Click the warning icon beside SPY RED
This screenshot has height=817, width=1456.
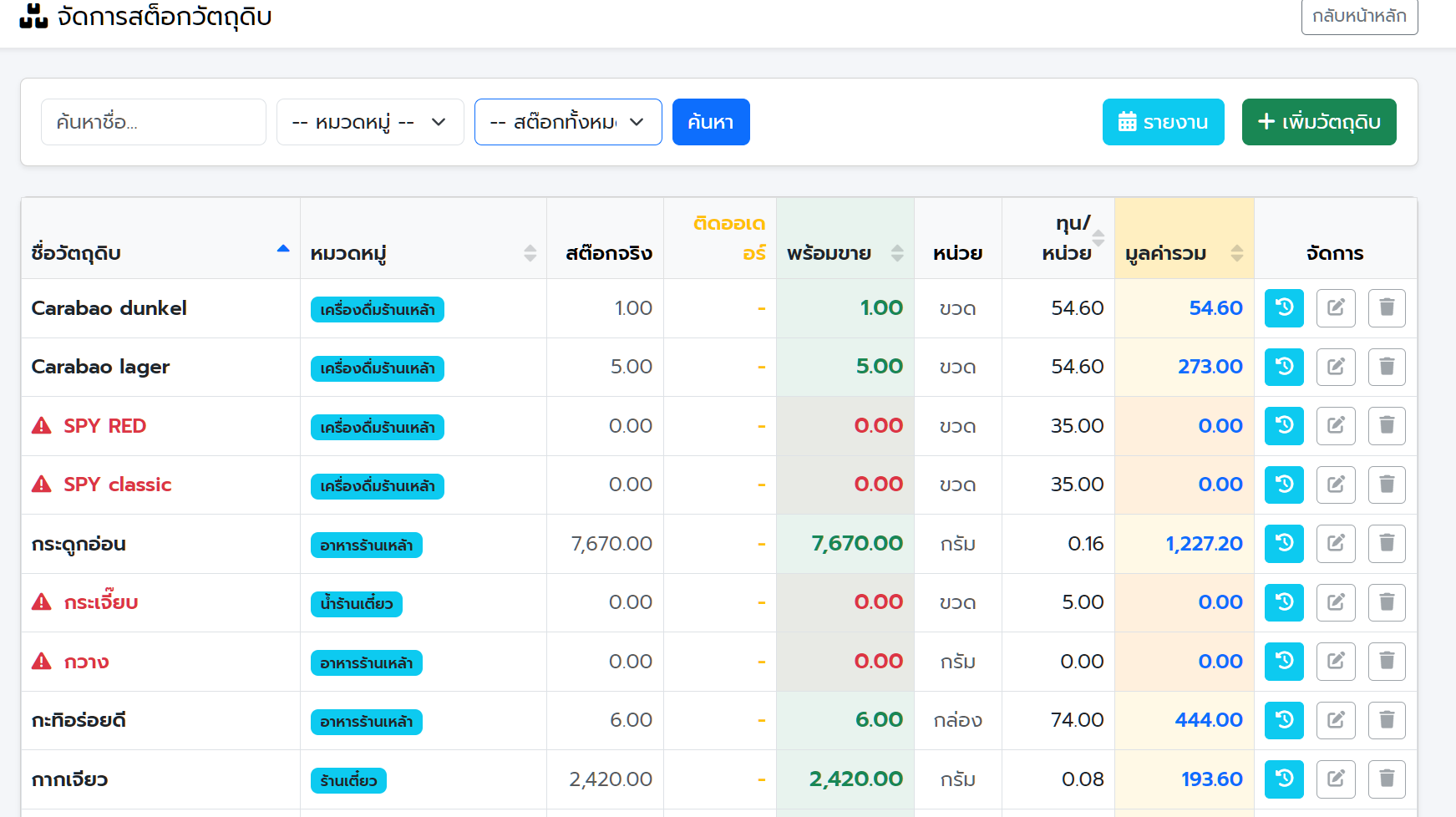click(42, 426)
